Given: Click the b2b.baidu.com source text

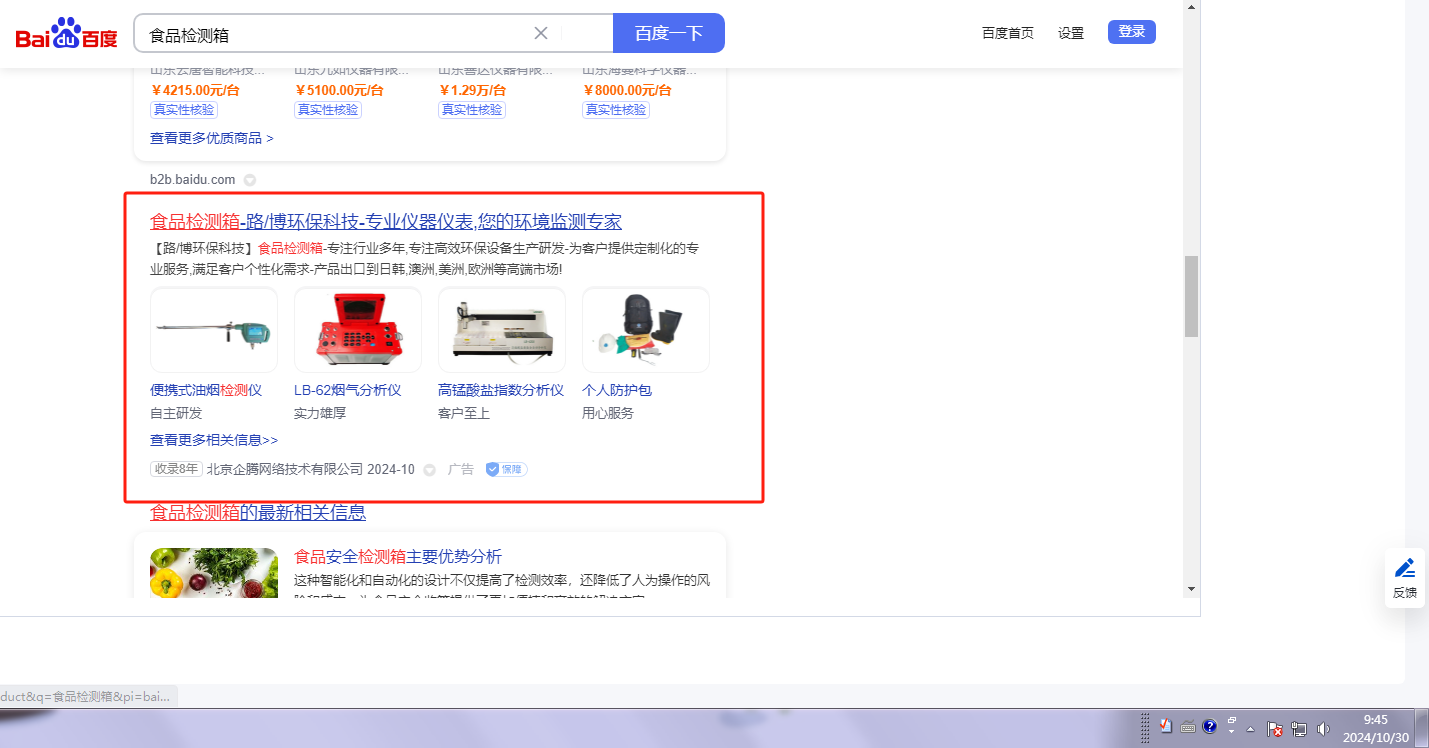Looking at the screenshot, I should pos(193,180).
